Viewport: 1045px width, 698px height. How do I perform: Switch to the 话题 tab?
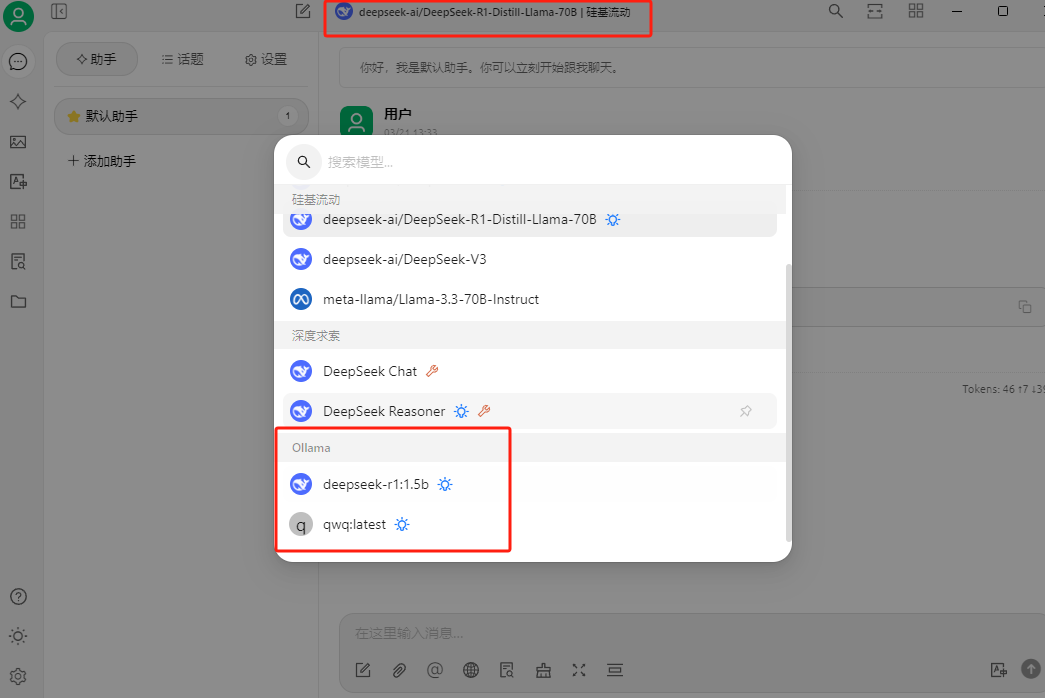[183, 59]
